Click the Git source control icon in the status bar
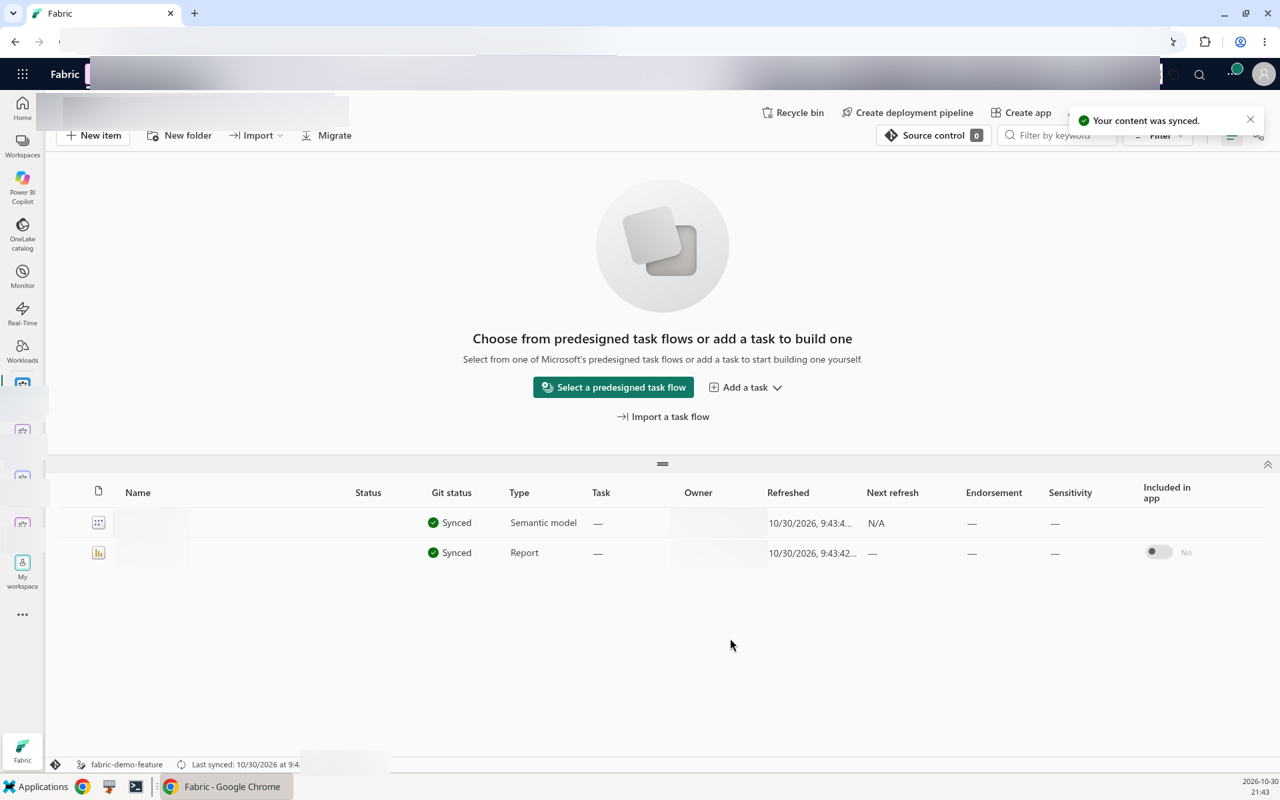This screenshot has height=800, width=1280. tap(56, 765)
